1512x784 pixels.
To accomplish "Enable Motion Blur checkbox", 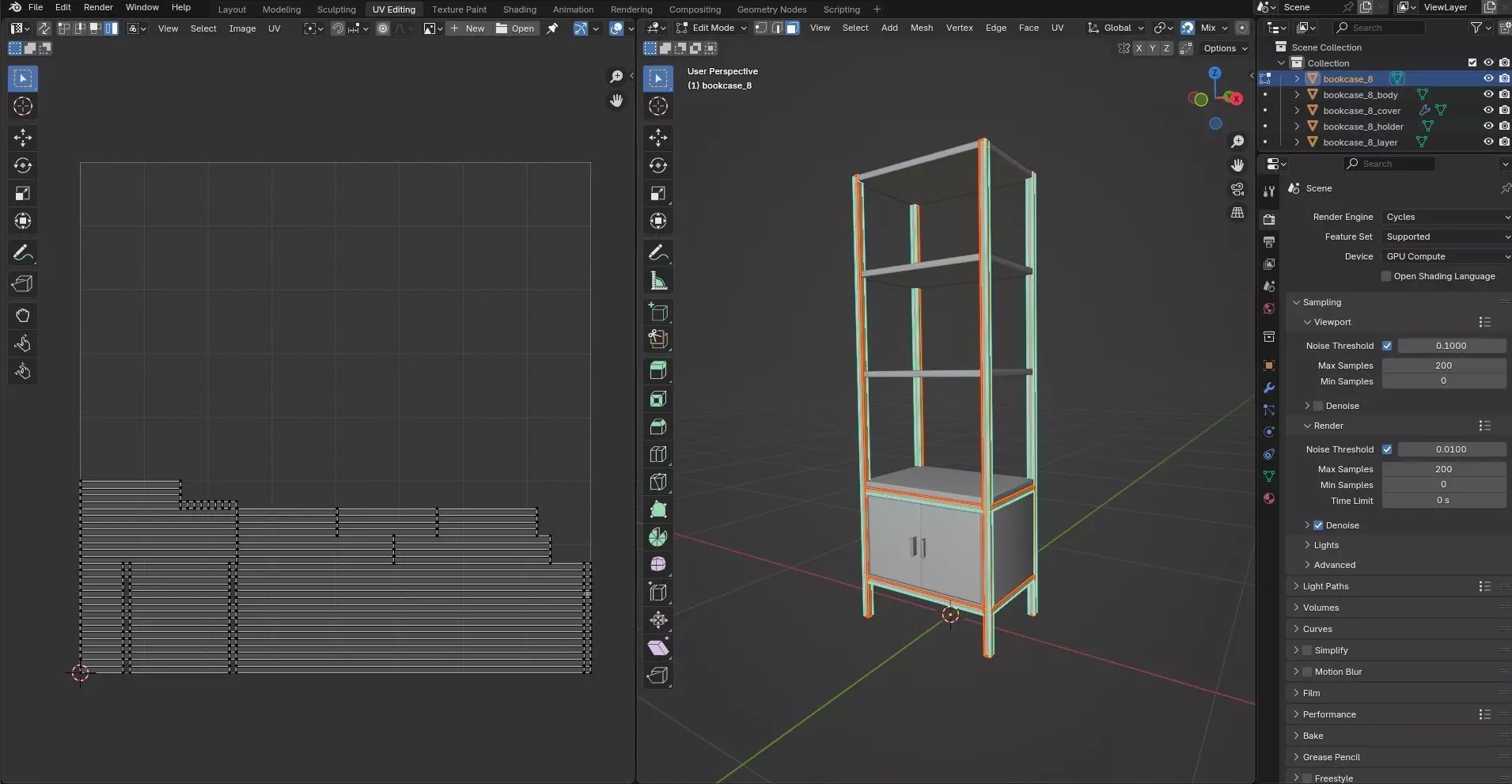I will pos(1307,672).
